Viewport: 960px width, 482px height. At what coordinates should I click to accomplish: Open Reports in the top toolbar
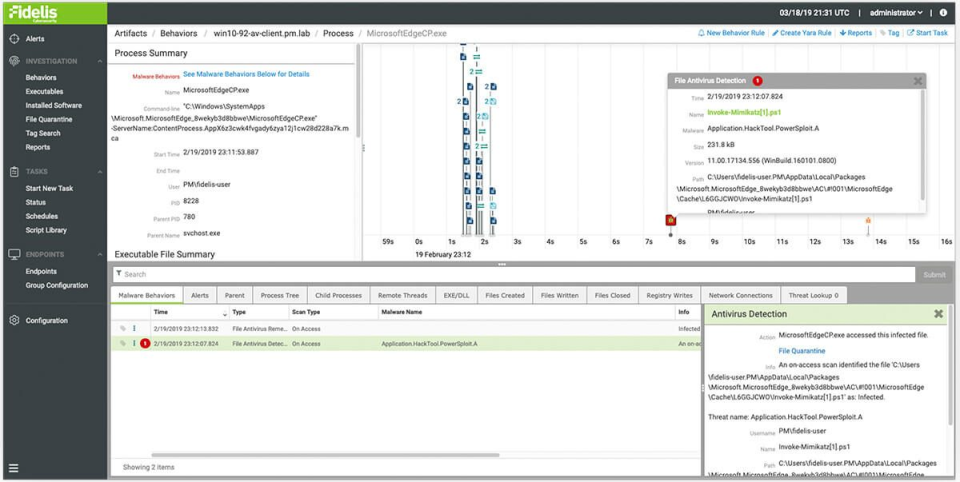(x=855, y=33)
